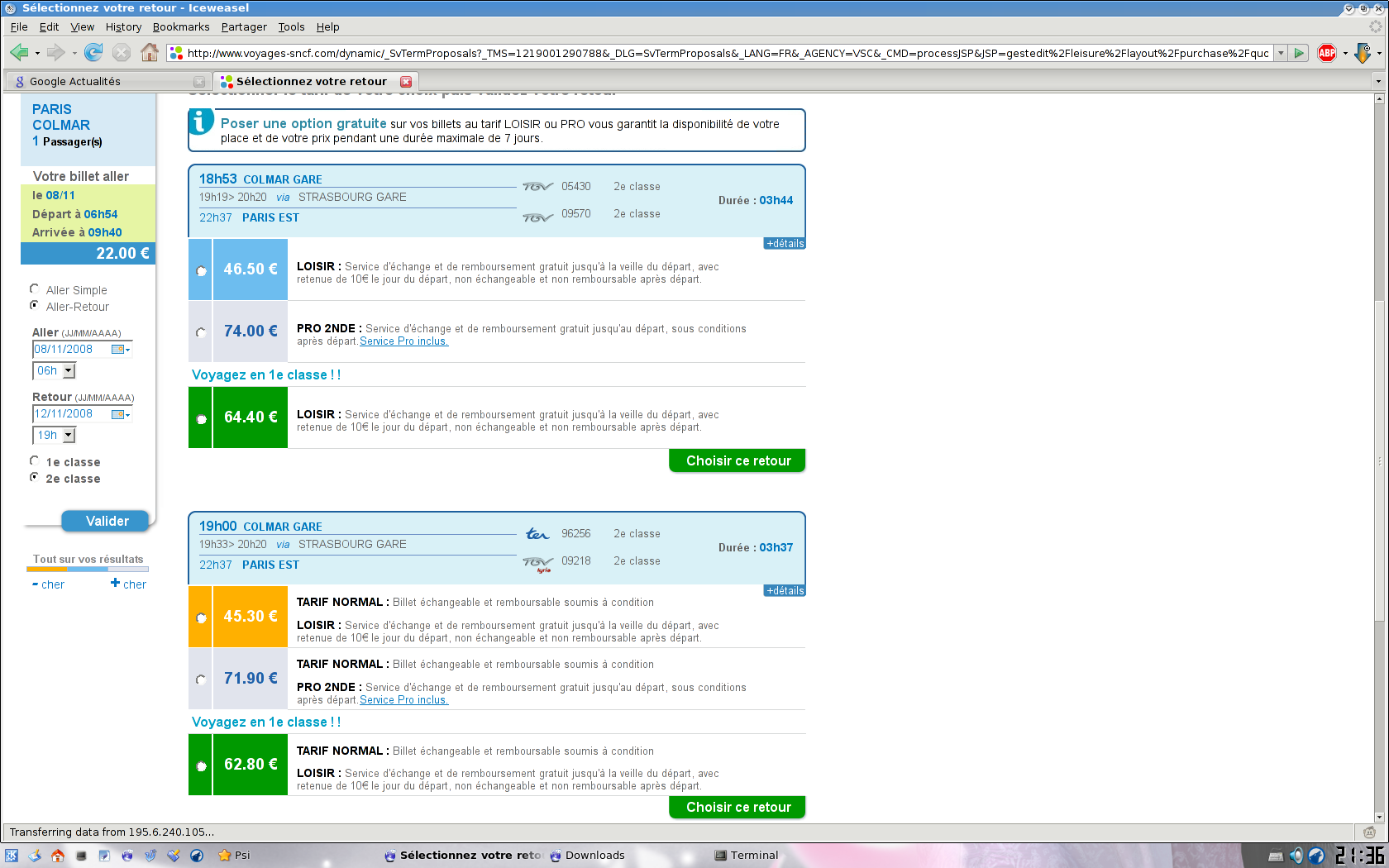The image size is (1389, 868).
Task: Click the blue info icon near option gratuite
Action: [x=201, y=122]
